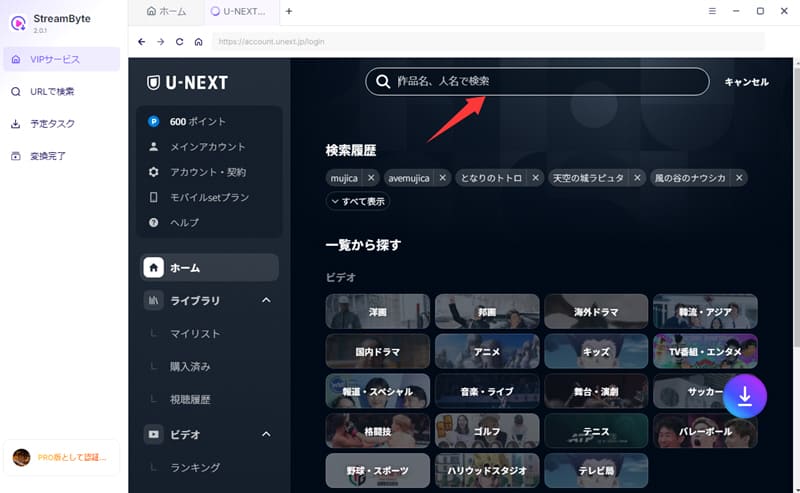
Task: Select the 天空の城ラピュタ history chip
Action: pyautogui.click(x=588, y=178)
